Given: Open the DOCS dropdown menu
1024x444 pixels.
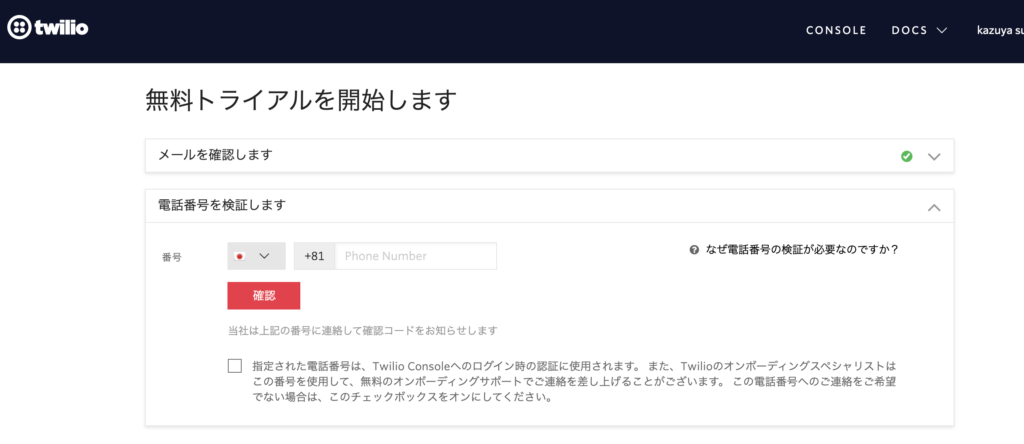Looking at the screenshot, I should click(920, 30).
